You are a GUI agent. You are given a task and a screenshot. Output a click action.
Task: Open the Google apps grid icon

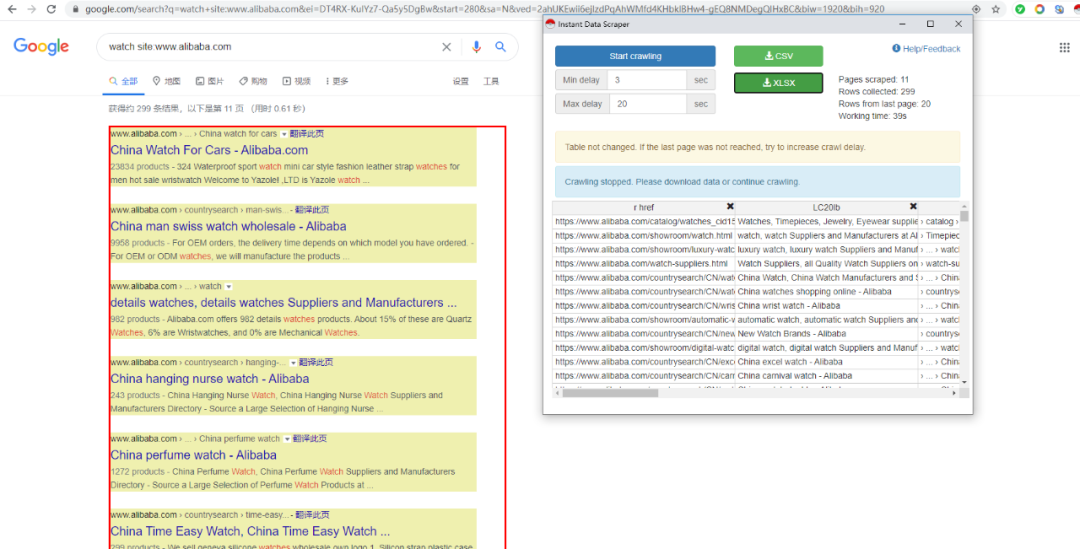pos(1065,48)
